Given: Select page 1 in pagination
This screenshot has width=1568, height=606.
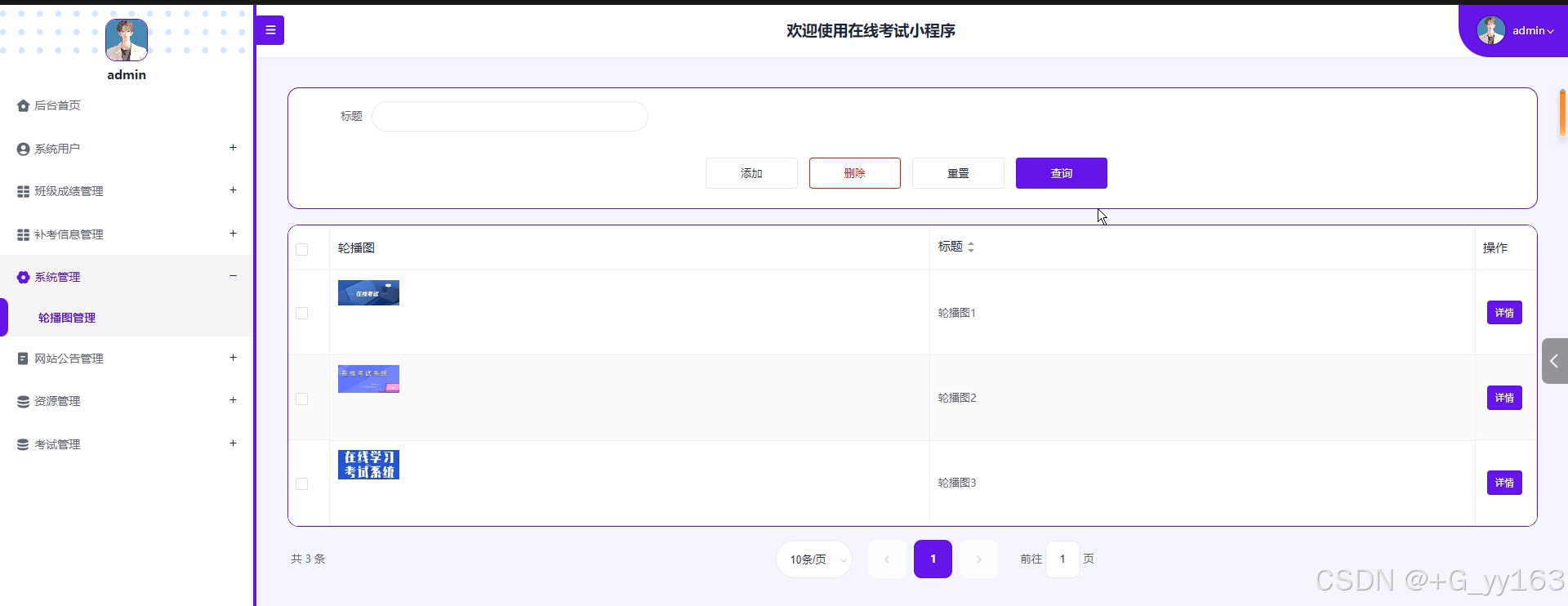Looking at the screenshot, I should click(933, 559).
